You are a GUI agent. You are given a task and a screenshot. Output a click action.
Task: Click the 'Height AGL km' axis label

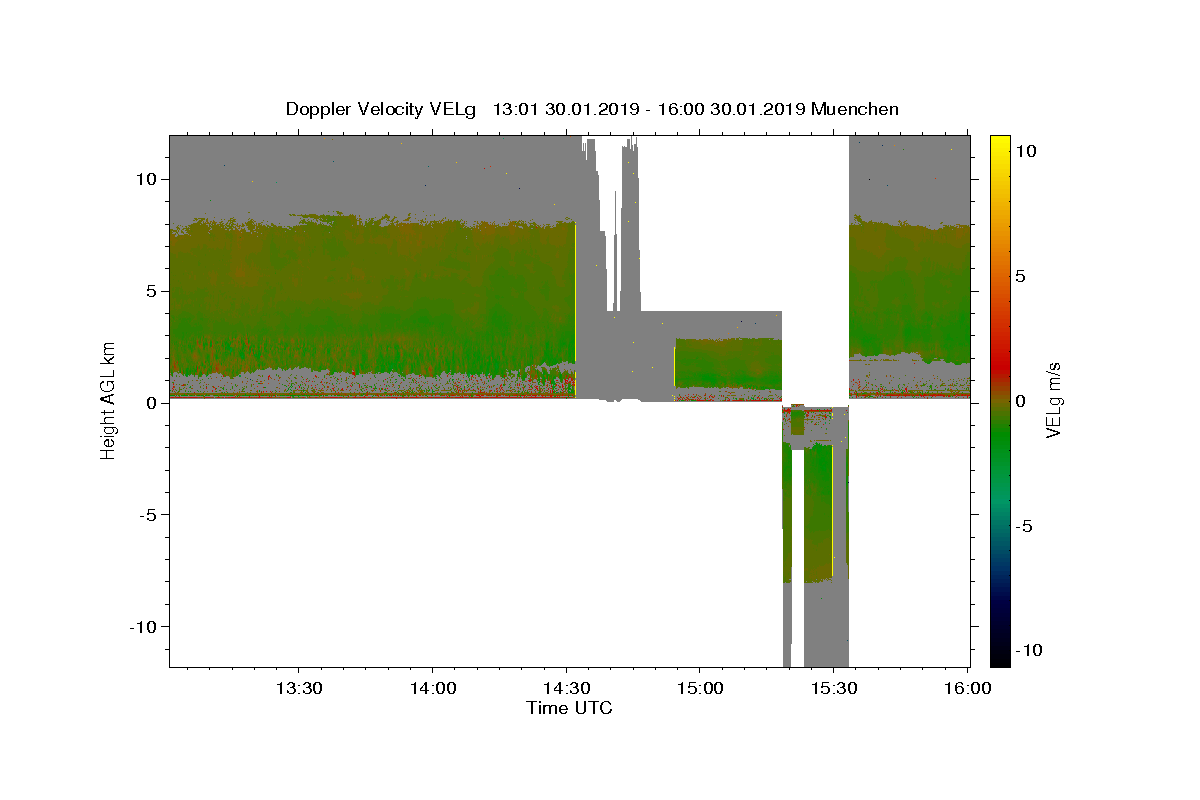(x=108, y=400)
